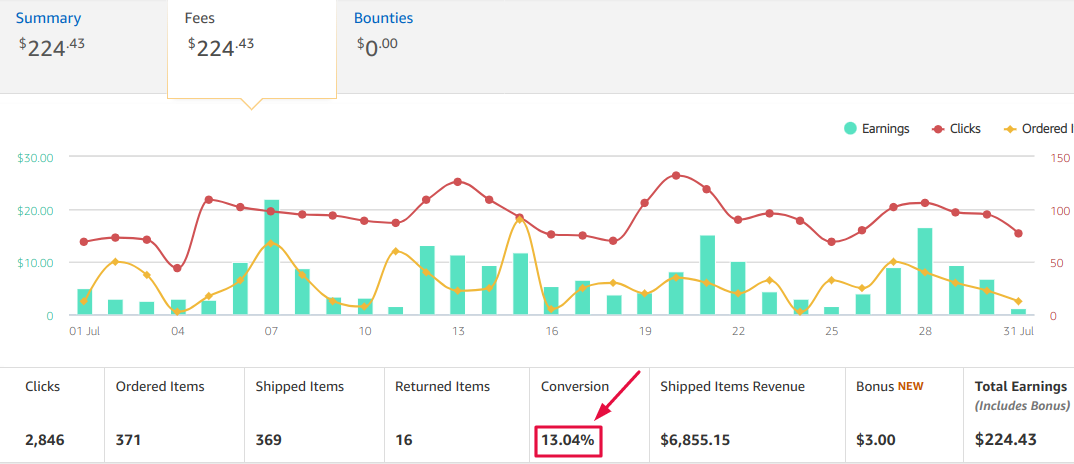Click the $3.00 Bonus amount
Image resolution: width=1074 pixels, height=464 pixels.
[x=876, y=440]
